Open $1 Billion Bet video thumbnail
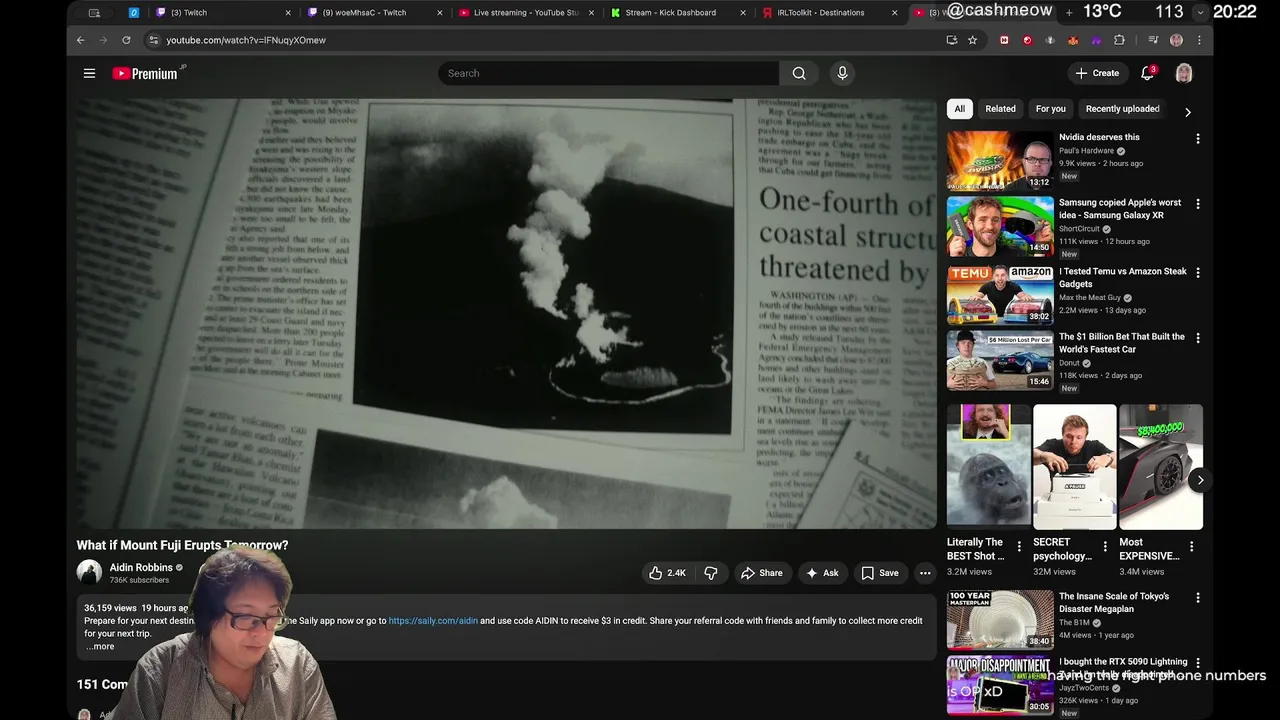Viewport: 1280px width, 720px height. [1000, 360]
